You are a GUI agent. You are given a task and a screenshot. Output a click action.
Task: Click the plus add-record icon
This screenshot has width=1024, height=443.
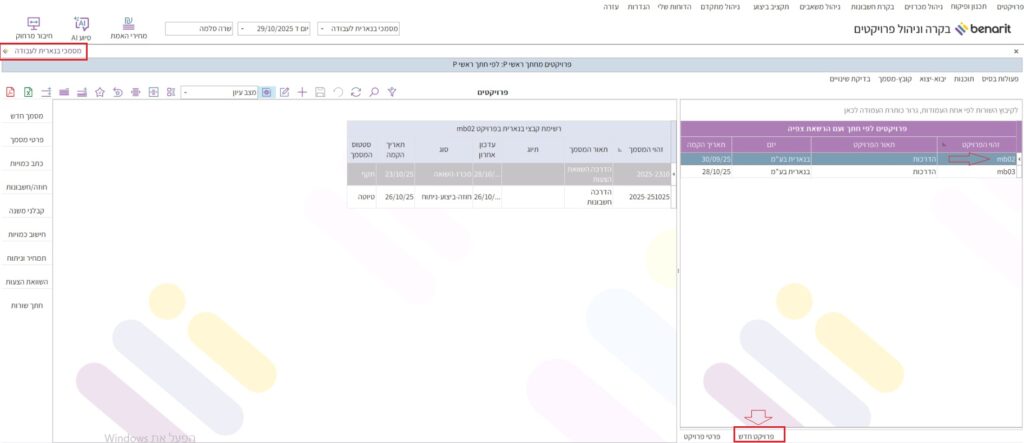[302, 92]
